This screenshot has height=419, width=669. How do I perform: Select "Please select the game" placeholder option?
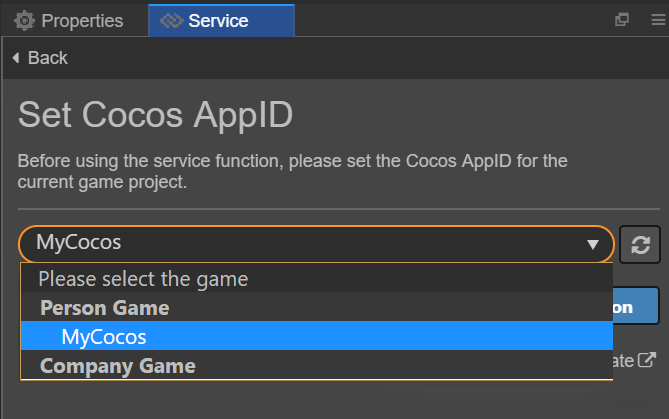click(x=143, y=278)
